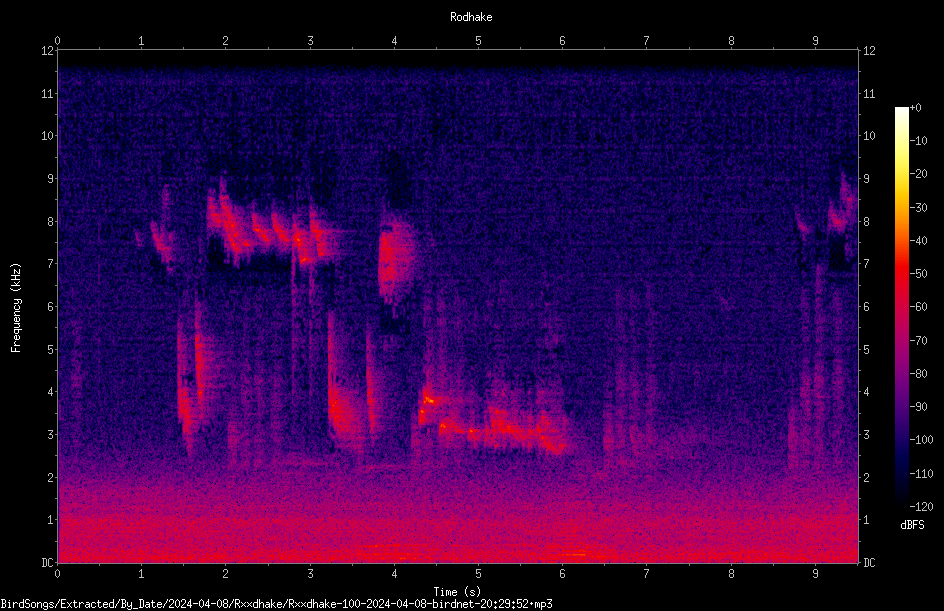Click the vertical call streak near 1.6 seconds

pyautogui.click(x=193, y=373)
